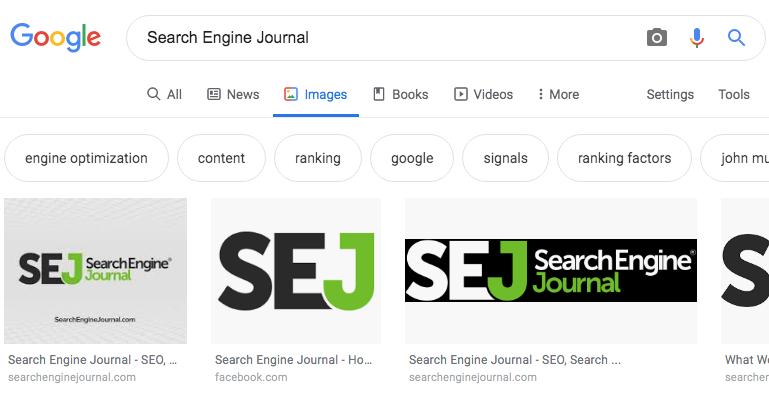Click the Google logo
Viewport: 769px width, 404px height.
coord(55,38)
